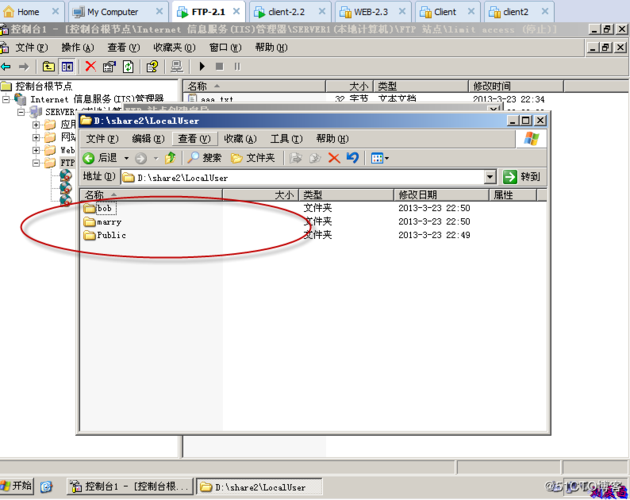Image resolution: width=630 pixels, height=500 pixels.
Task: Click the Start service play icon
Action: (203, 66)
